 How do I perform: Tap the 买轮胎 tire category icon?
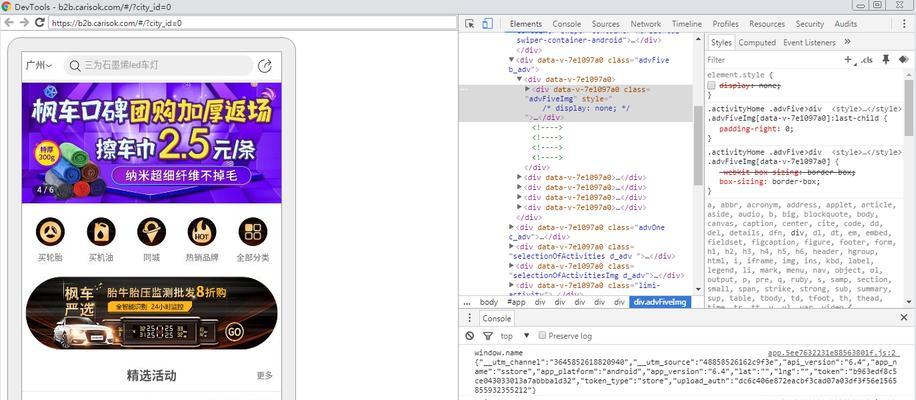click(50, 232)
